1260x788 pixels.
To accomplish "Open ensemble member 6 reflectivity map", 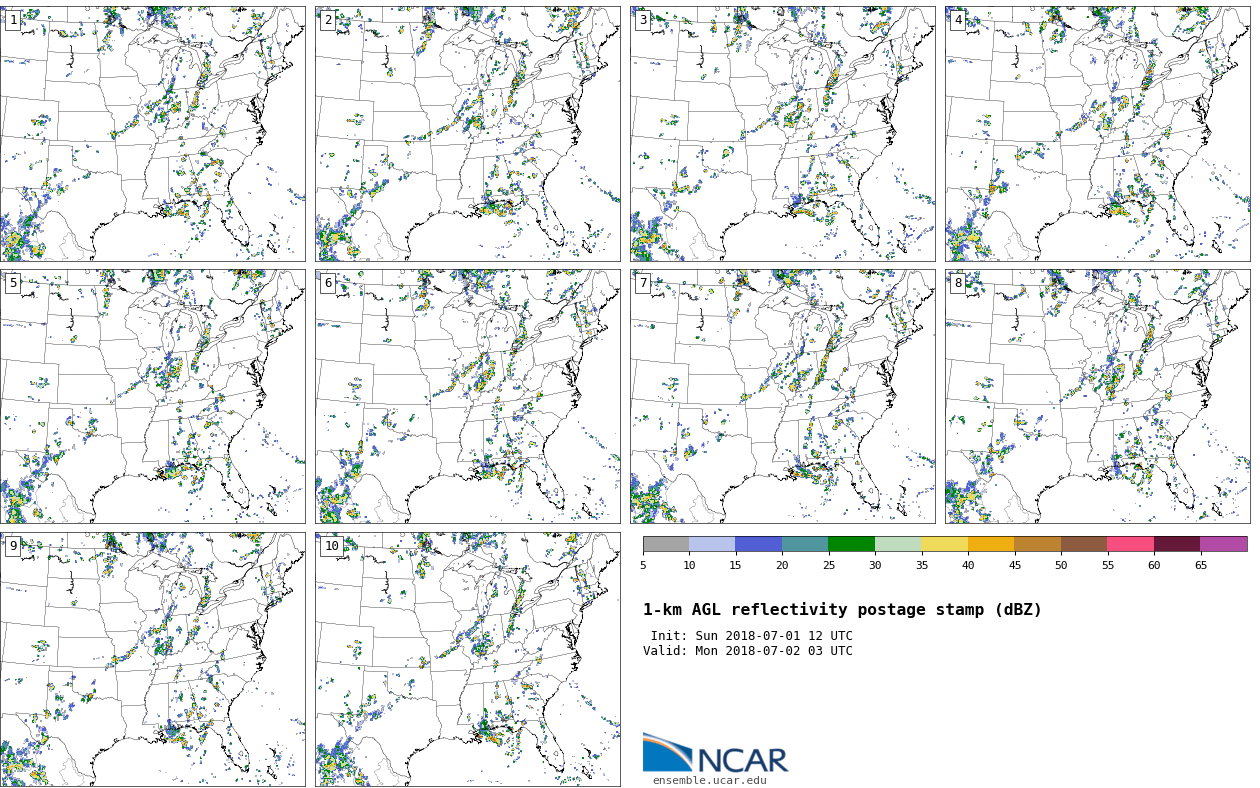I will 467,396.
